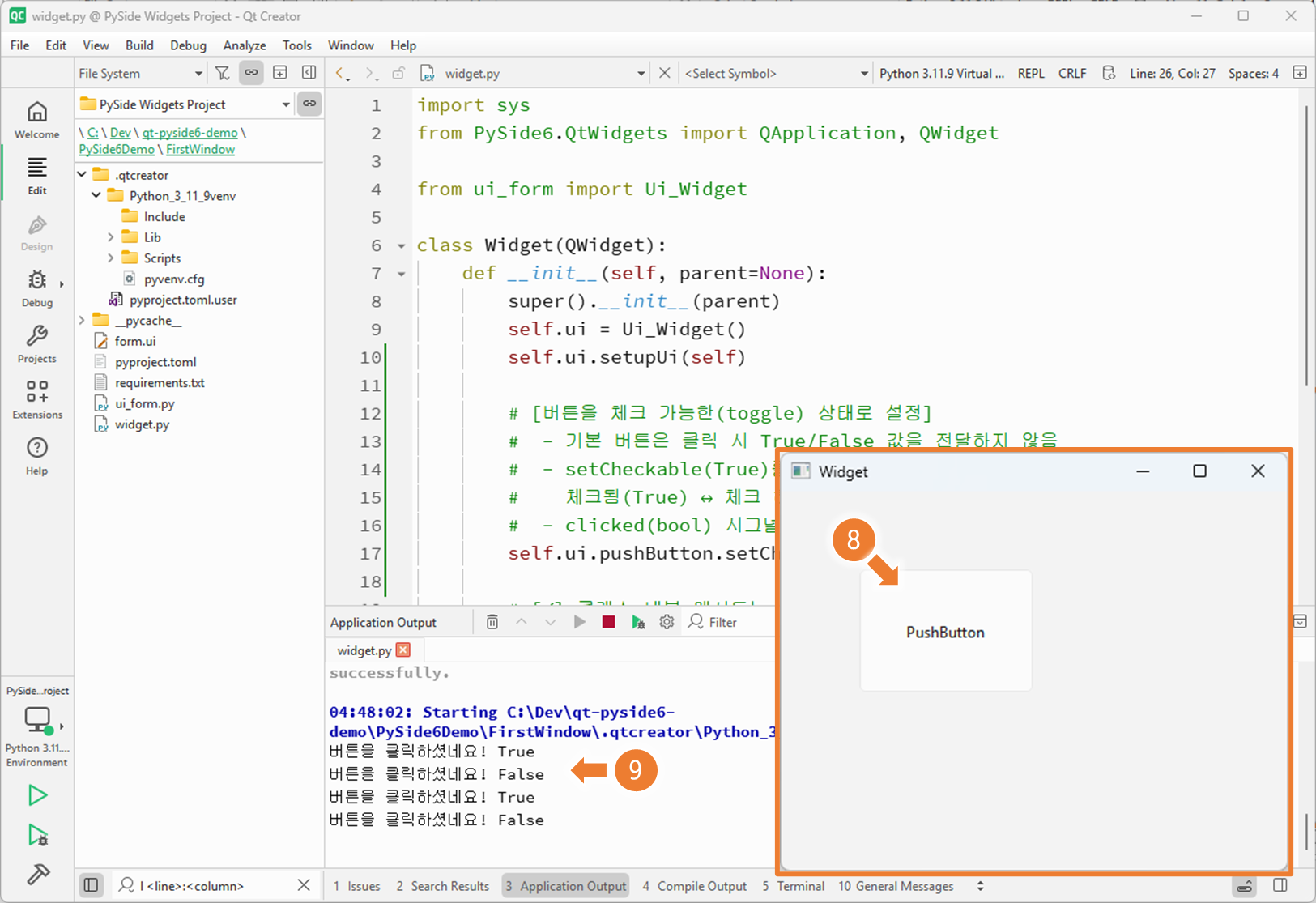This screenshot has width=1316, height=903.
Task: Go to previous item in Application Output
Action: [522, 622]
